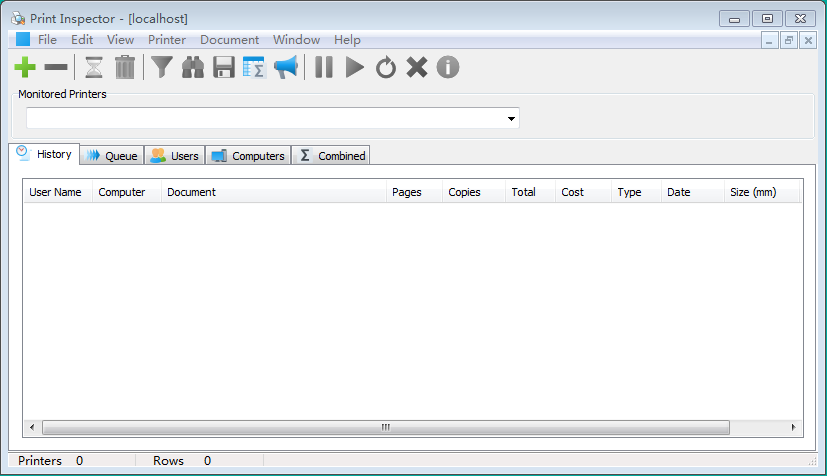Click the X cancel job icon
Viewport: 827px width, 476px height.
[417, 68]
